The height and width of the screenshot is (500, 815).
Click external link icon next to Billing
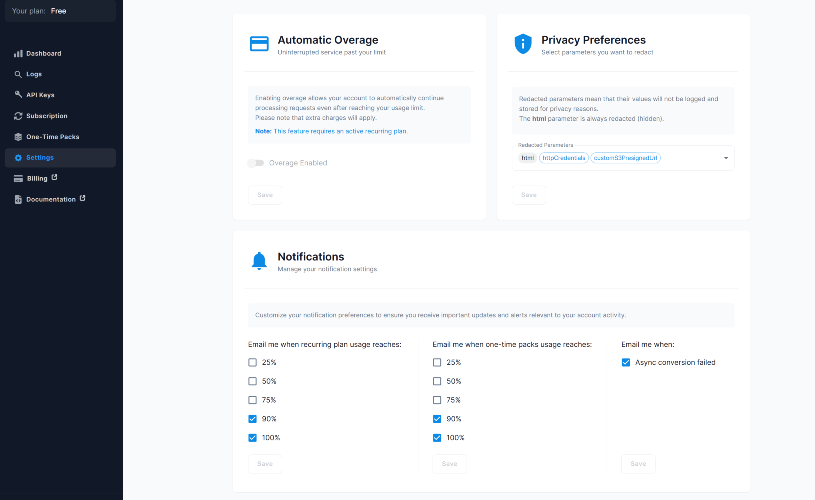click(54, 177)
